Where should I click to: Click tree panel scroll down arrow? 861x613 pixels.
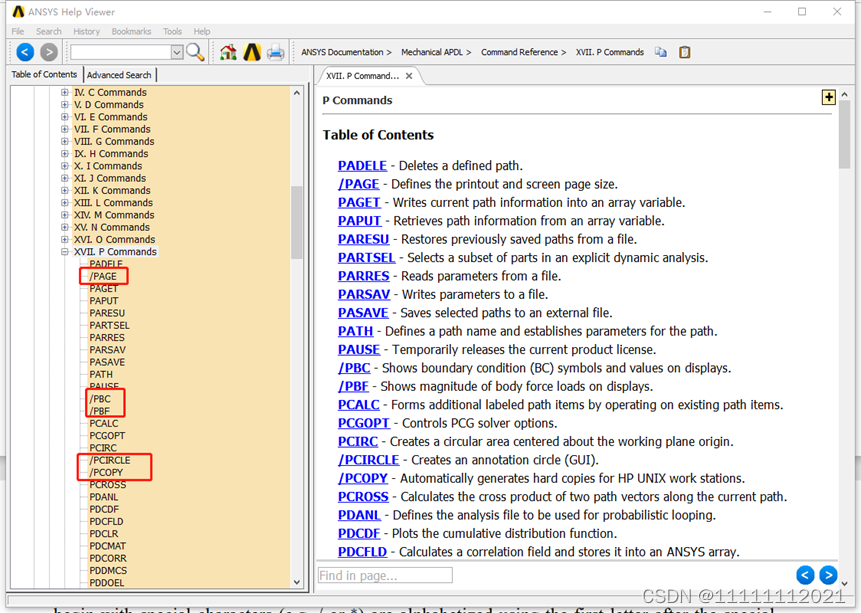[x=297, y=582]
